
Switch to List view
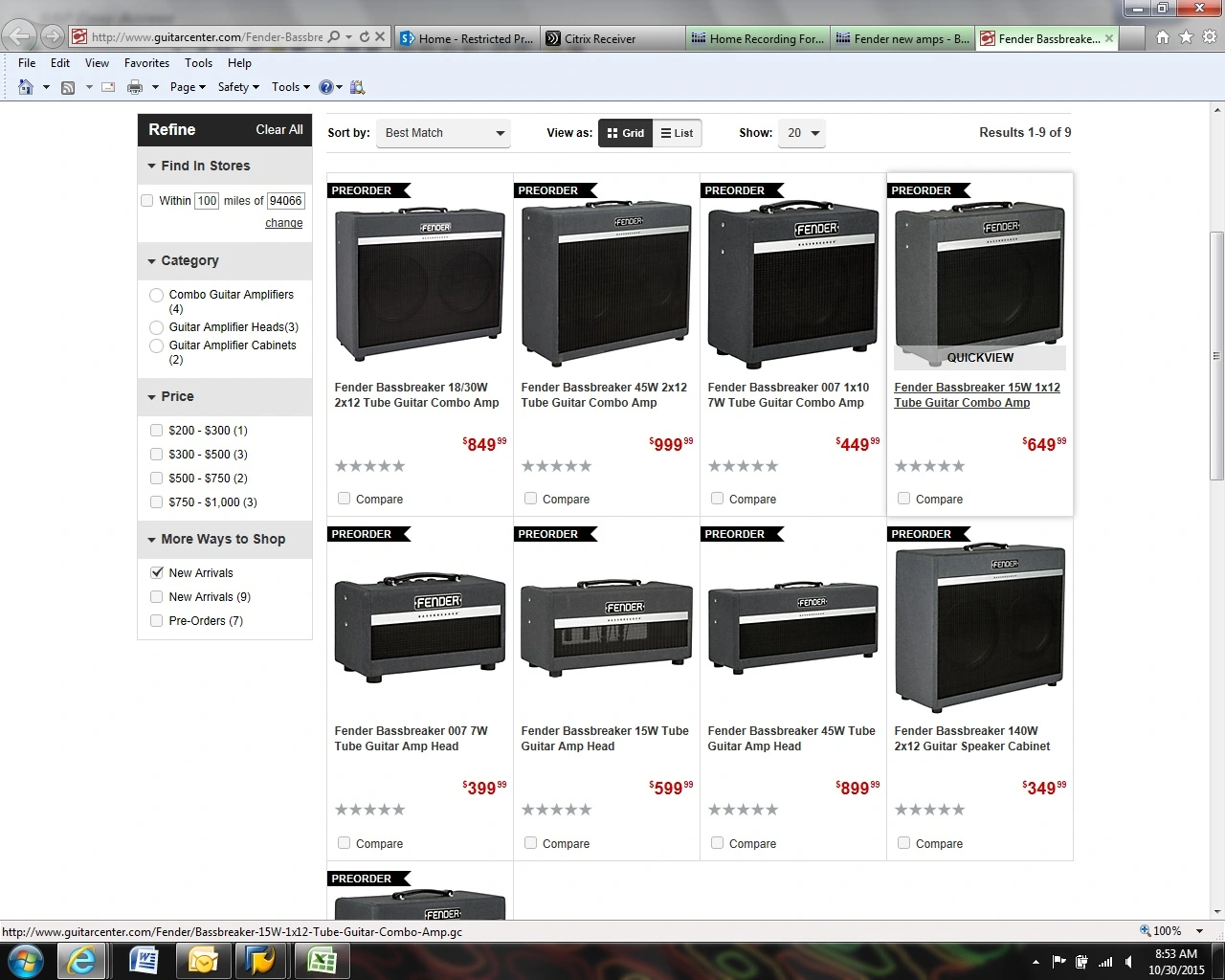[677, 133]
